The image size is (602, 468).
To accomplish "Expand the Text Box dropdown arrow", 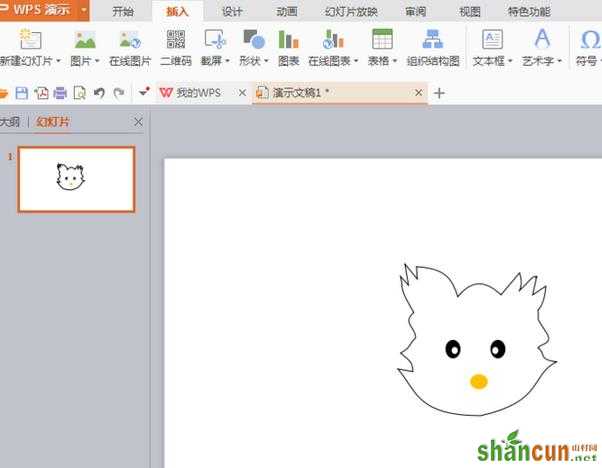I will click(x=510, y=61).
